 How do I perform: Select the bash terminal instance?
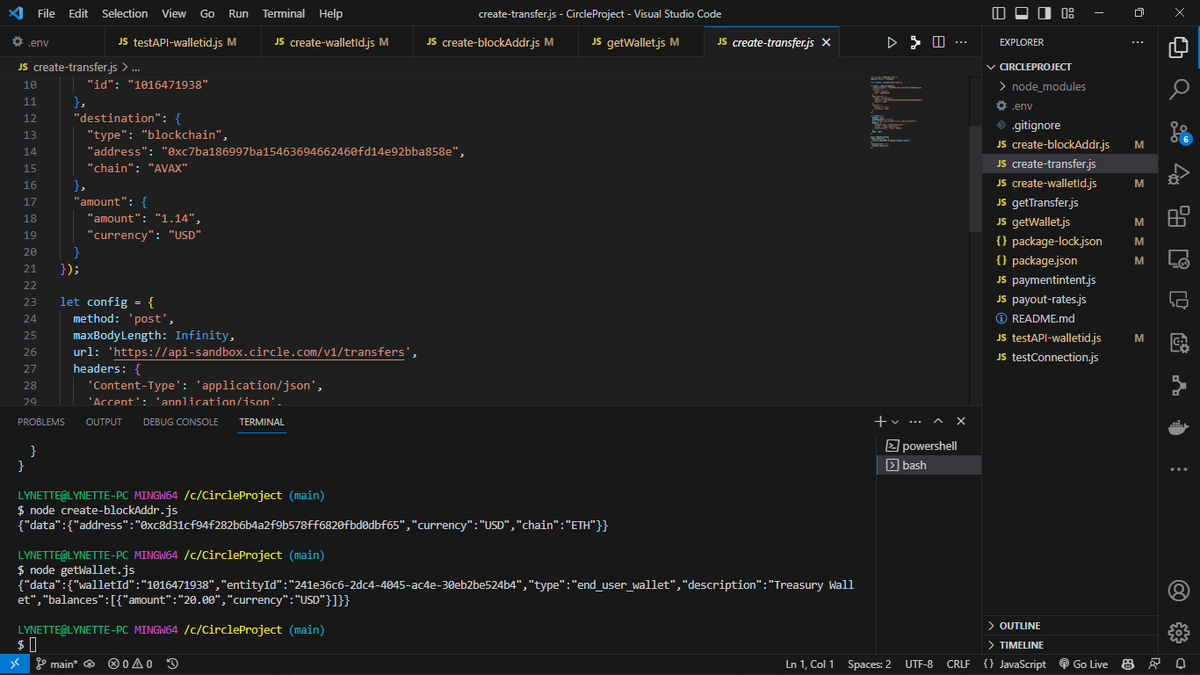929,465
